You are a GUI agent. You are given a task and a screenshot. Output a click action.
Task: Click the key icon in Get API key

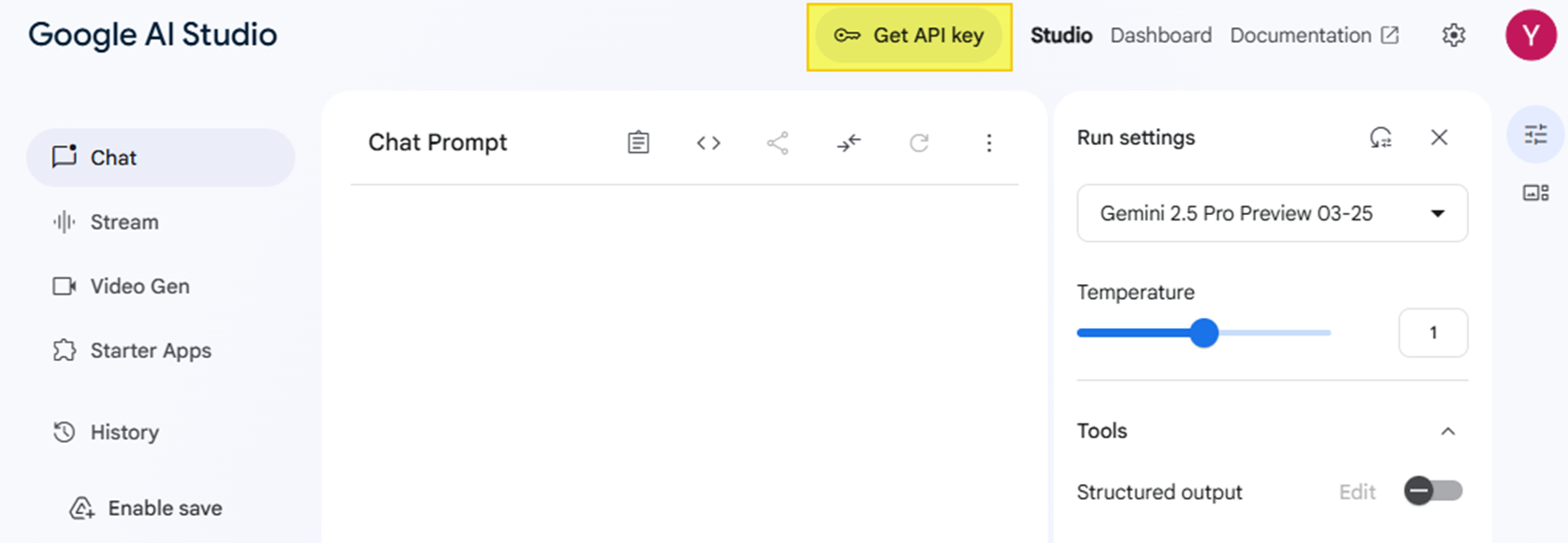(847, 36)
